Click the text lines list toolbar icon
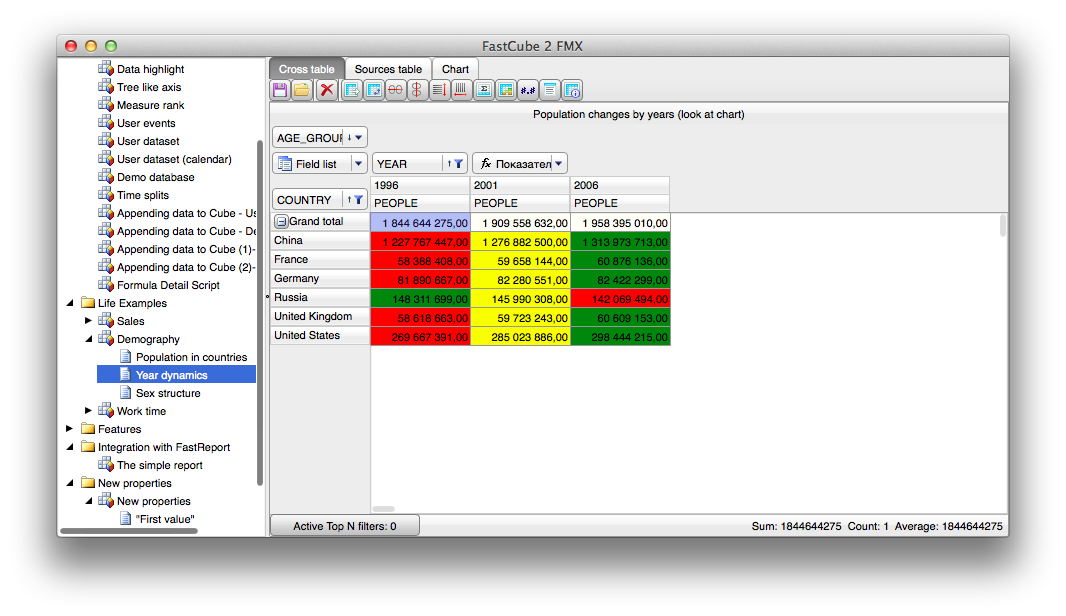 550,90
